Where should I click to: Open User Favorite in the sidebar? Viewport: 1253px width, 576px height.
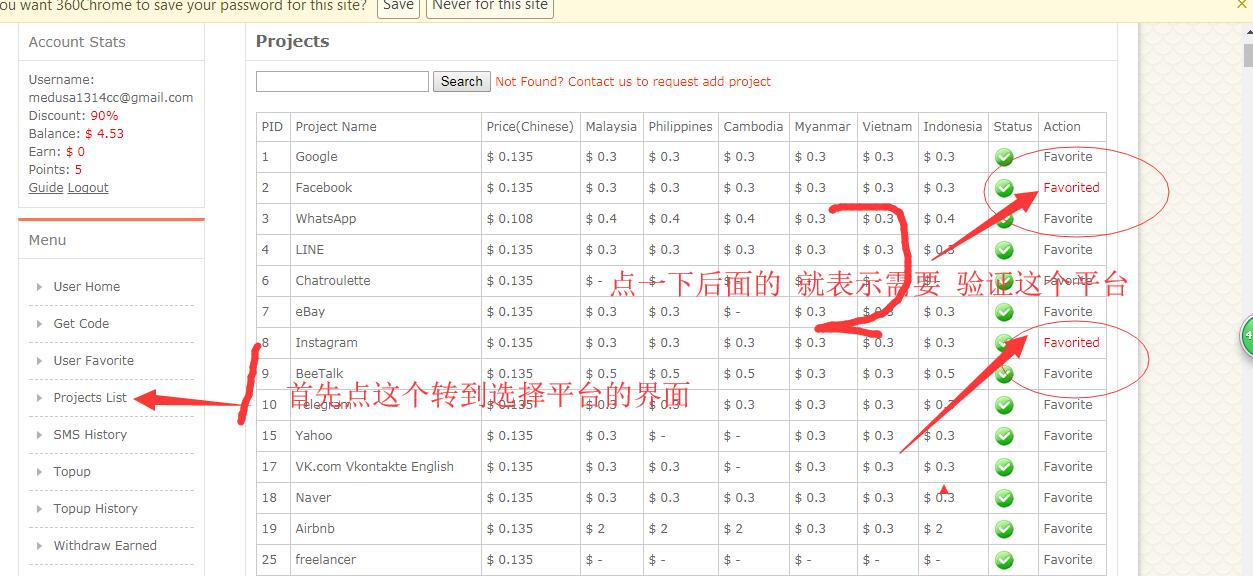pyautogui.click(x=93, y=361)
